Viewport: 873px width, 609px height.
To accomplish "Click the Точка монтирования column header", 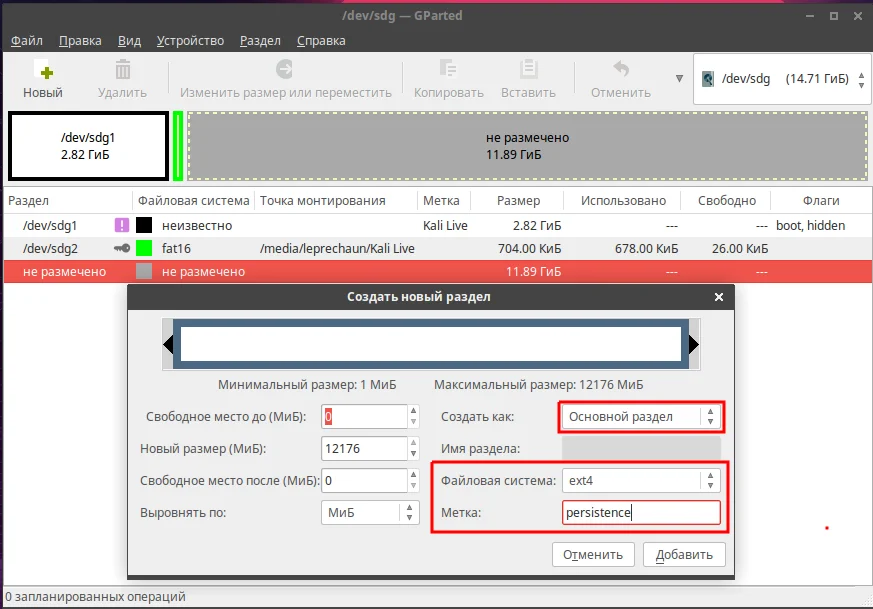I will coord(336,201).
